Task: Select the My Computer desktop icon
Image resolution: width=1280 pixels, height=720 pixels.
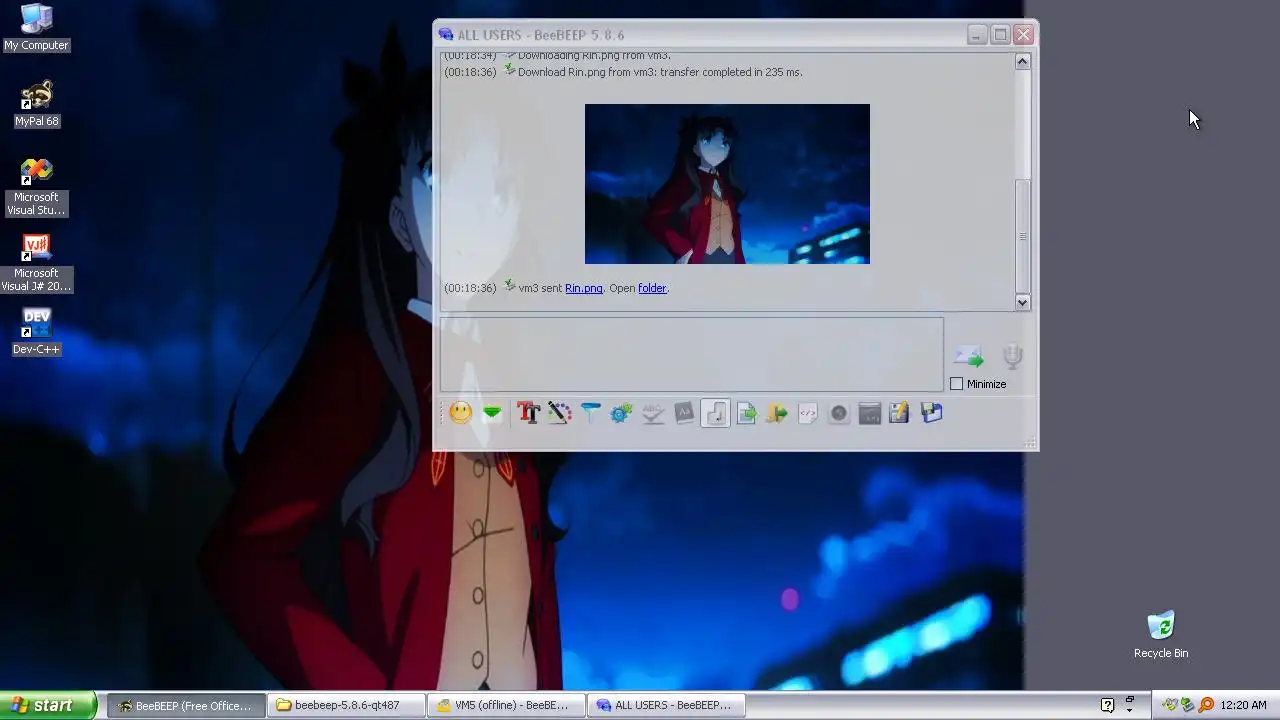Action: click(x=36, y=27)
